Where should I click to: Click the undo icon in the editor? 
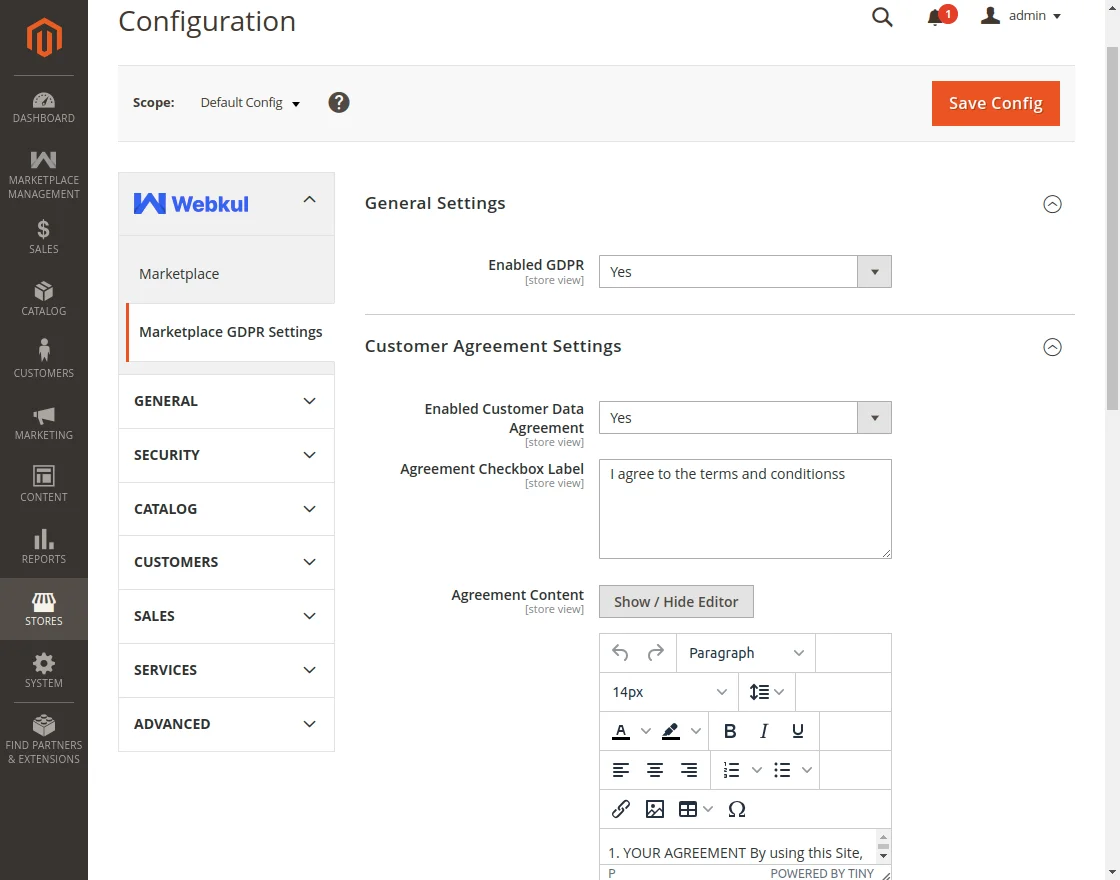click(x=620, y=652)
